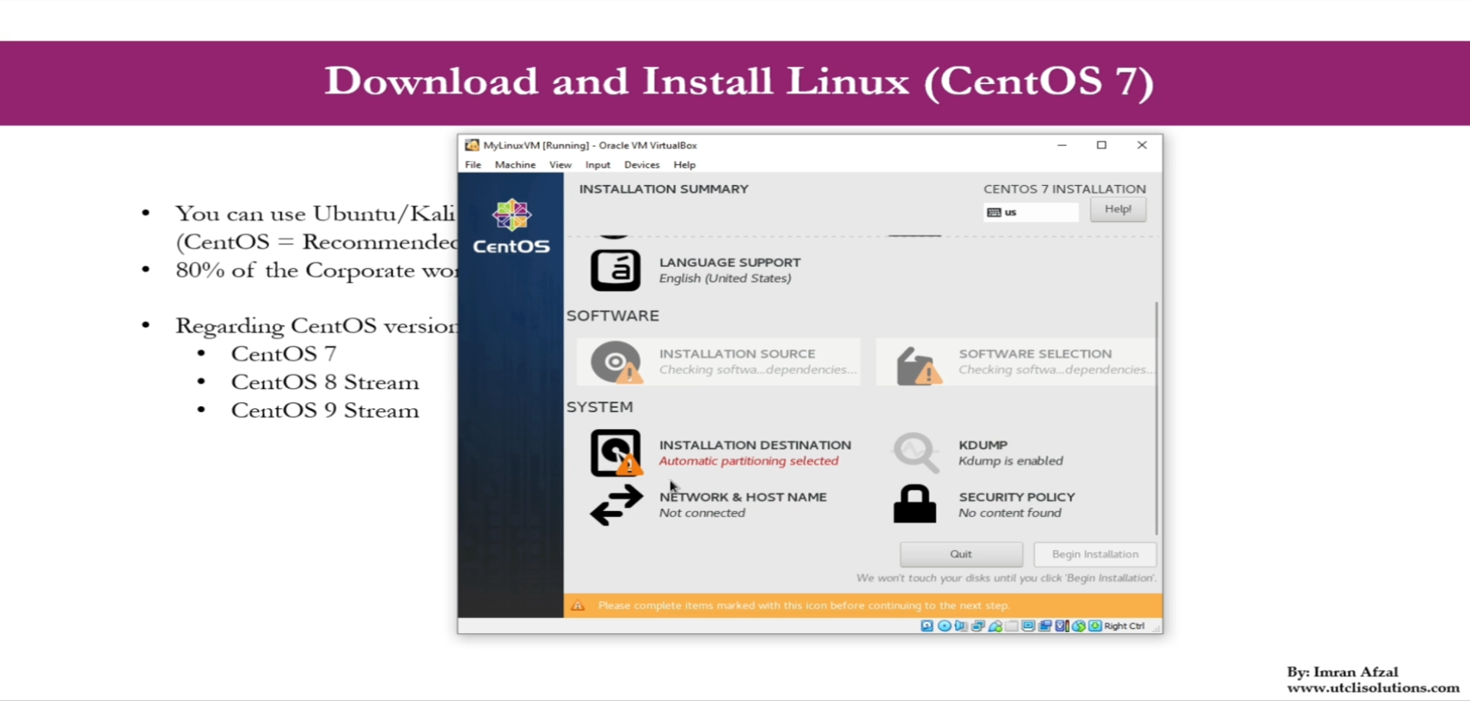The image size is (1470, 701).
Task: Click 'CentOS 8 Stream' bullet on slide
Action: (x=325, y=382)
